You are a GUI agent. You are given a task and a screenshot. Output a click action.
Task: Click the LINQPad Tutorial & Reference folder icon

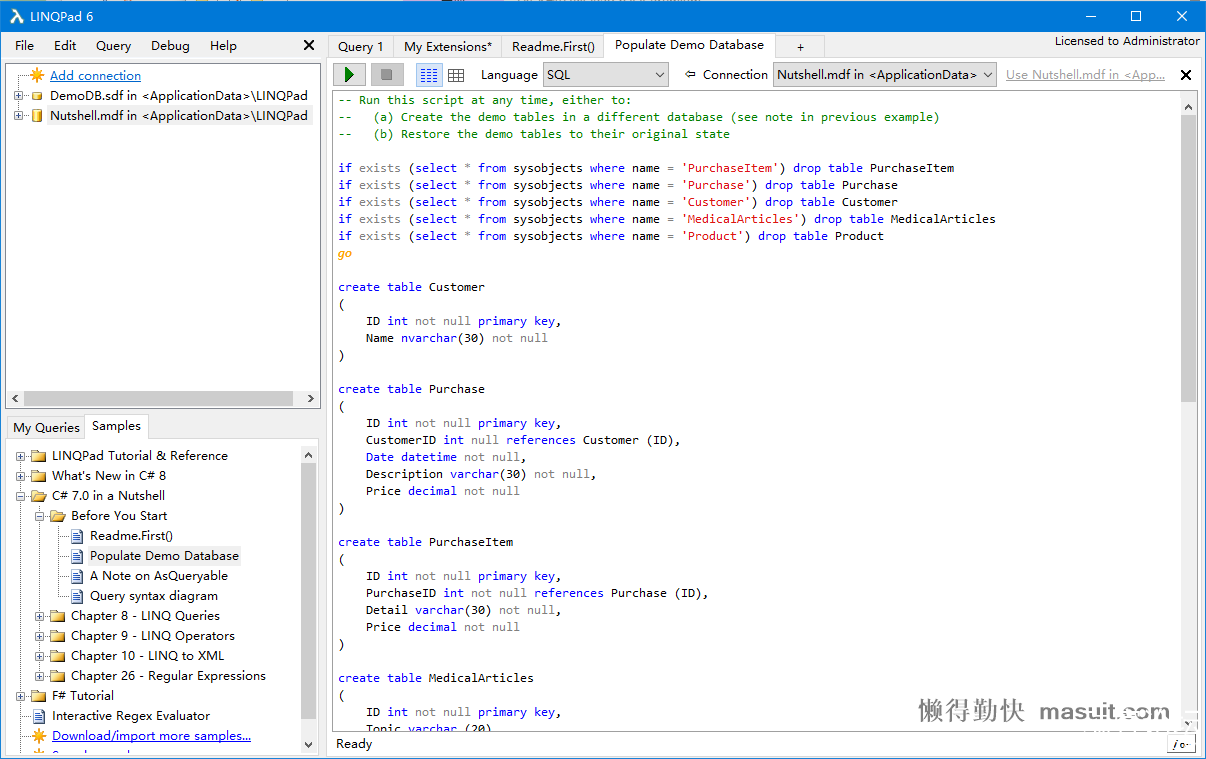(39, 456)
